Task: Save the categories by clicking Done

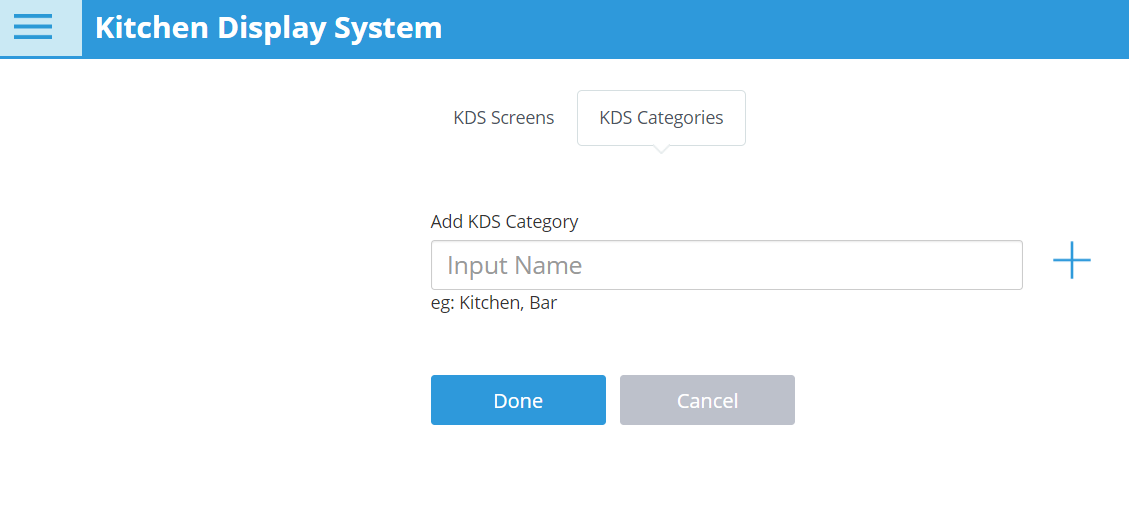Action: (x=518, y=400)
